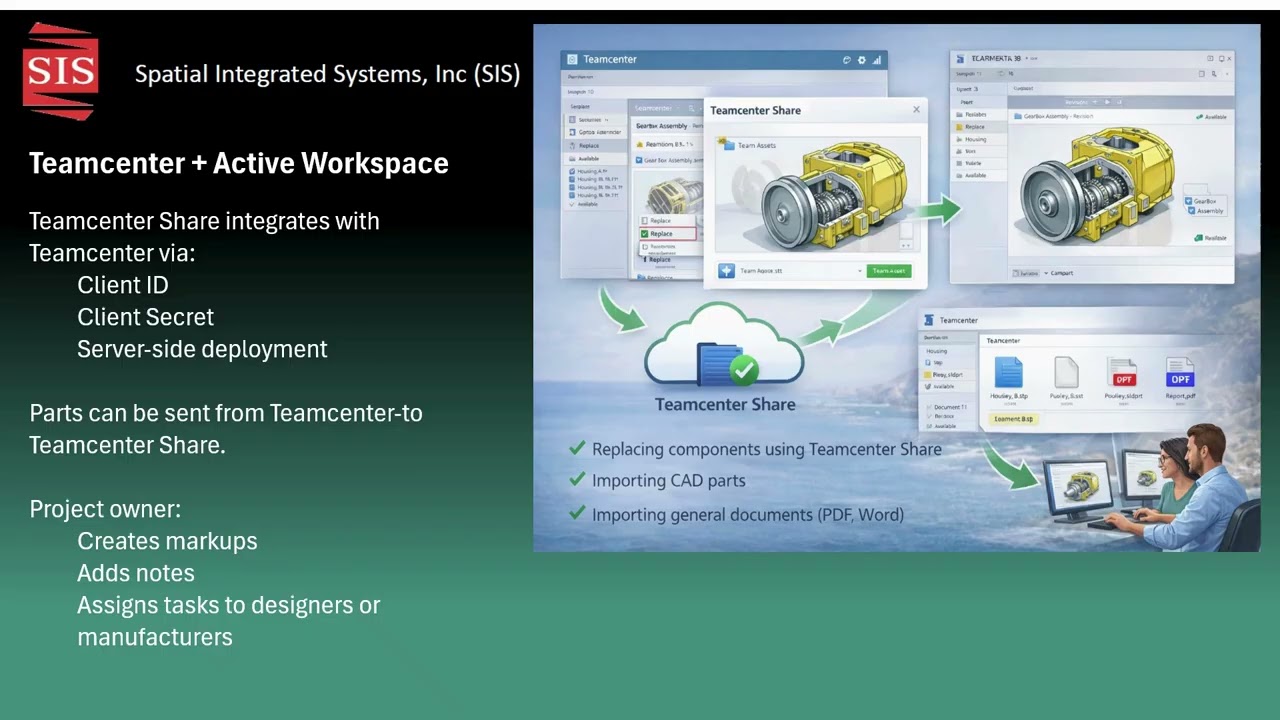
Task: Click the Teamcenter + Active Workspace heading
Action: [x=238, y=163]
